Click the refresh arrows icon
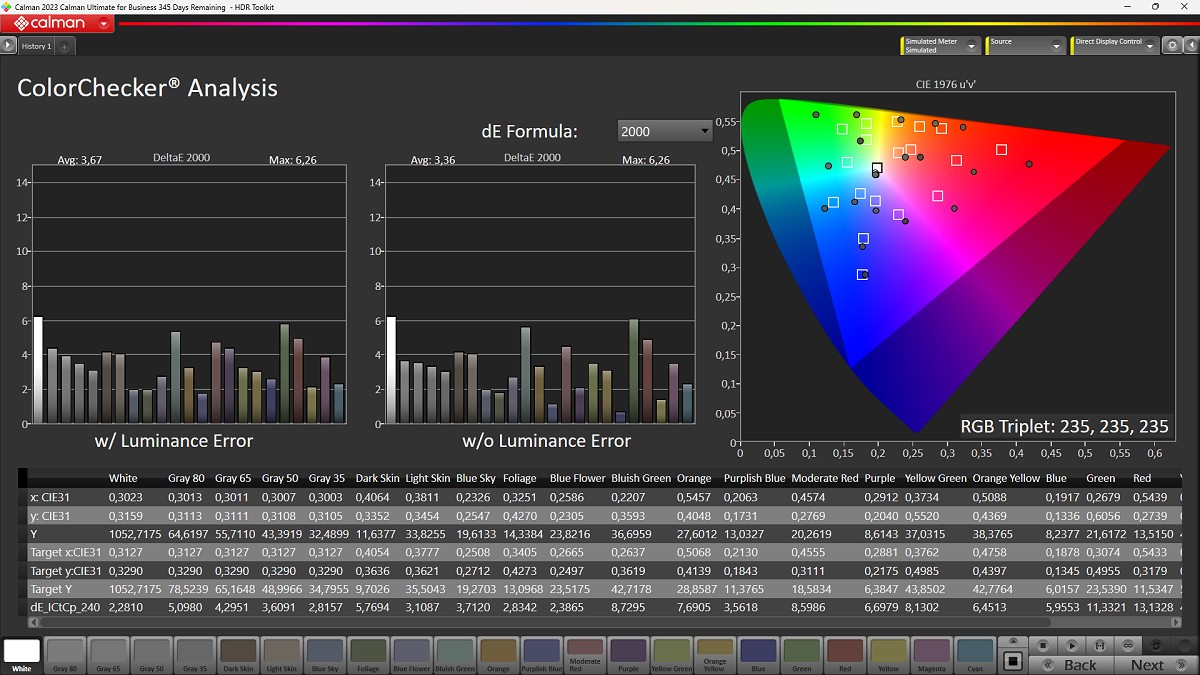1200x675 pixels. point(1157,645)
